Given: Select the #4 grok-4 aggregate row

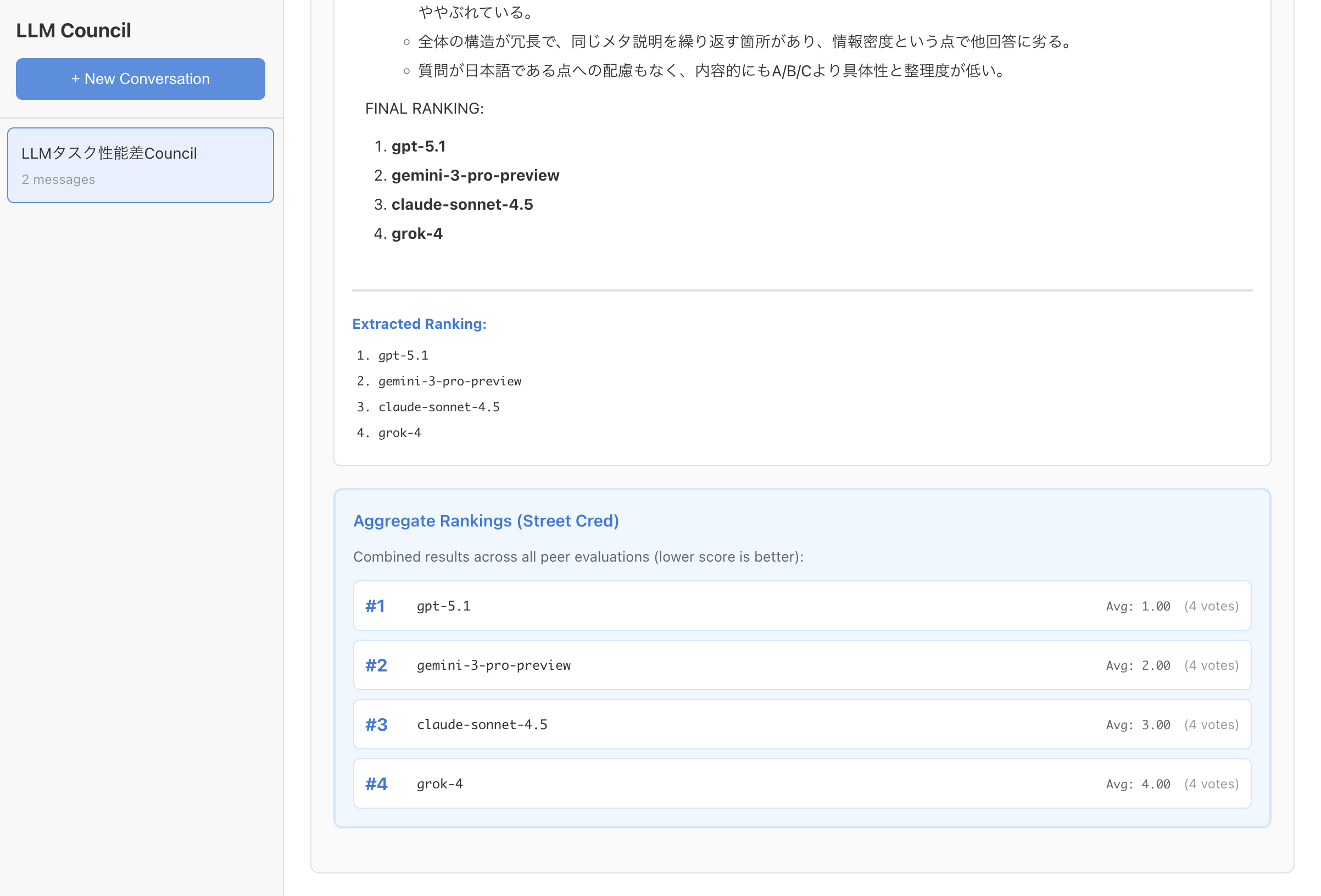Looking at the screenshot, I should pos(801,783).
